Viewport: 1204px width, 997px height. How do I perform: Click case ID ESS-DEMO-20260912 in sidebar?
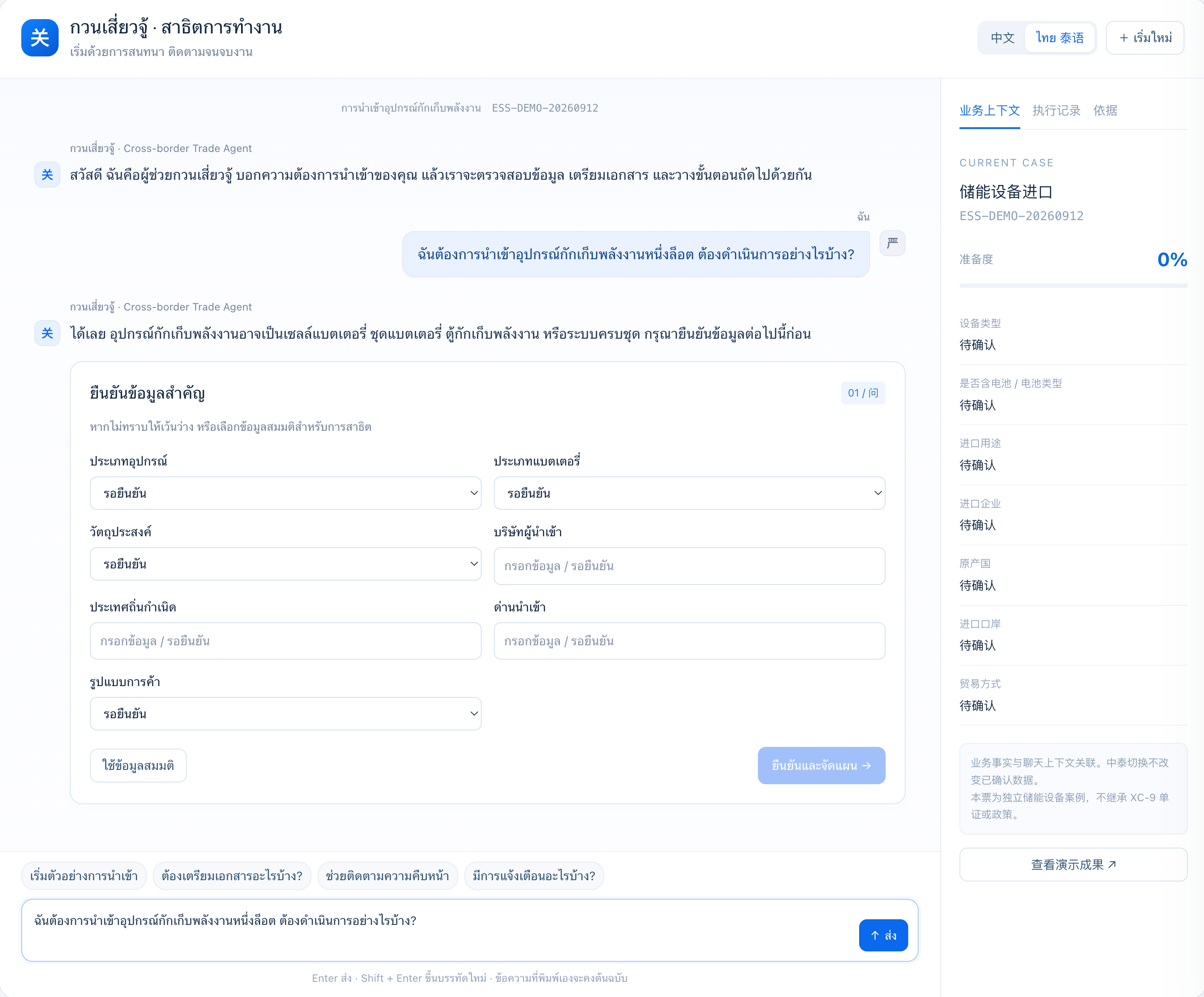1022,216
